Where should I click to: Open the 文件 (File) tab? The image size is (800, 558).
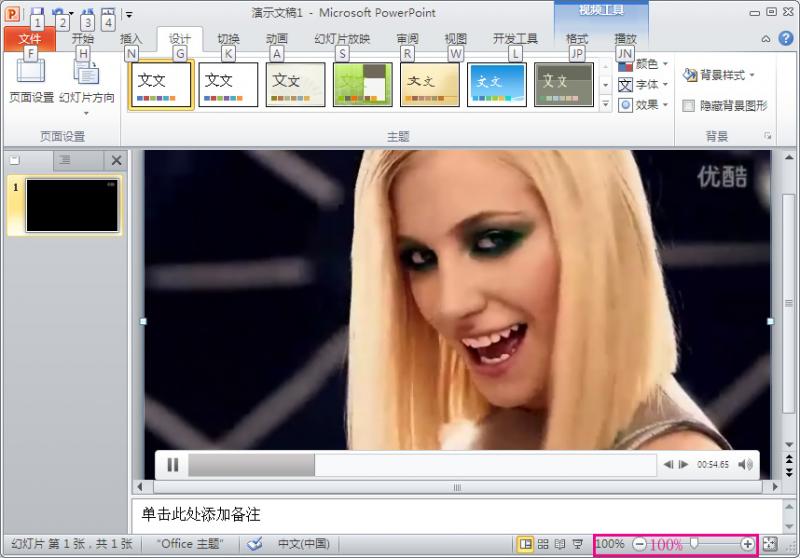tap(30, 39)
